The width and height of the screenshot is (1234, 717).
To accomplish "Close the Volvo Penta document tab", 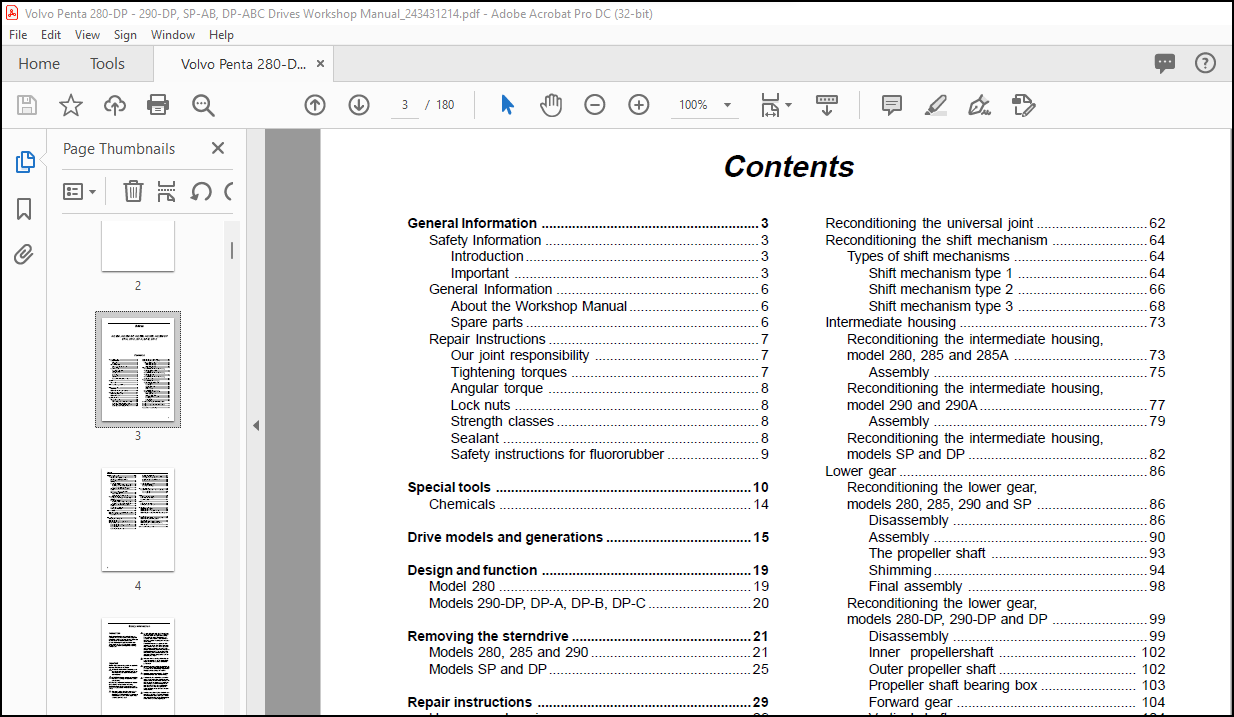I will tap(320, 64).
